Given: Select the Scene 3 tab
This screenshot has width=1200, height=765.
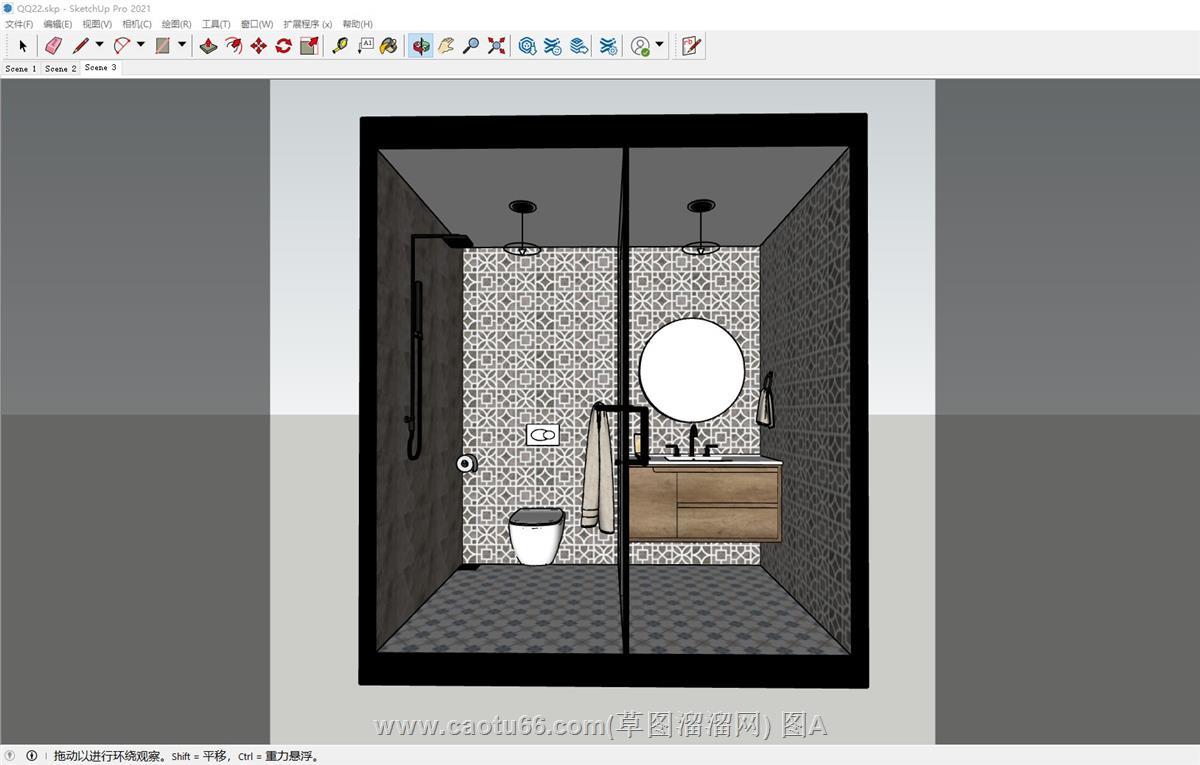Looking at the screenshot, I should point(100,68).
